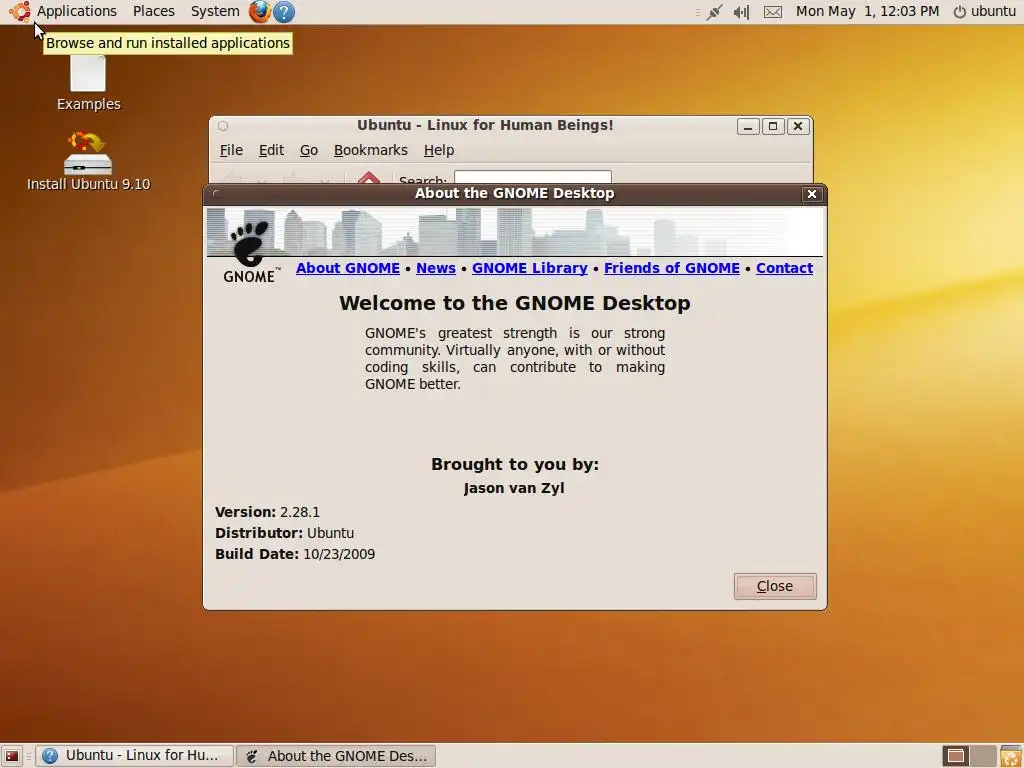The height and width of the screenshot is (768, 1024).
Task: Open the volume control icon
Action: coord(741,12)
